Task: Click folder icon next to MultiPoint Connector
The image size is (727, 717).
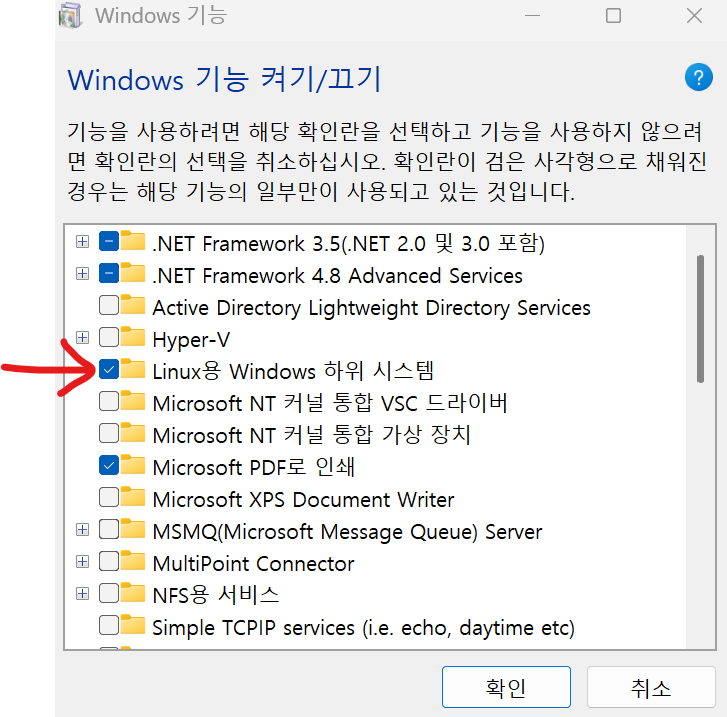Action: tap(133, 561)
